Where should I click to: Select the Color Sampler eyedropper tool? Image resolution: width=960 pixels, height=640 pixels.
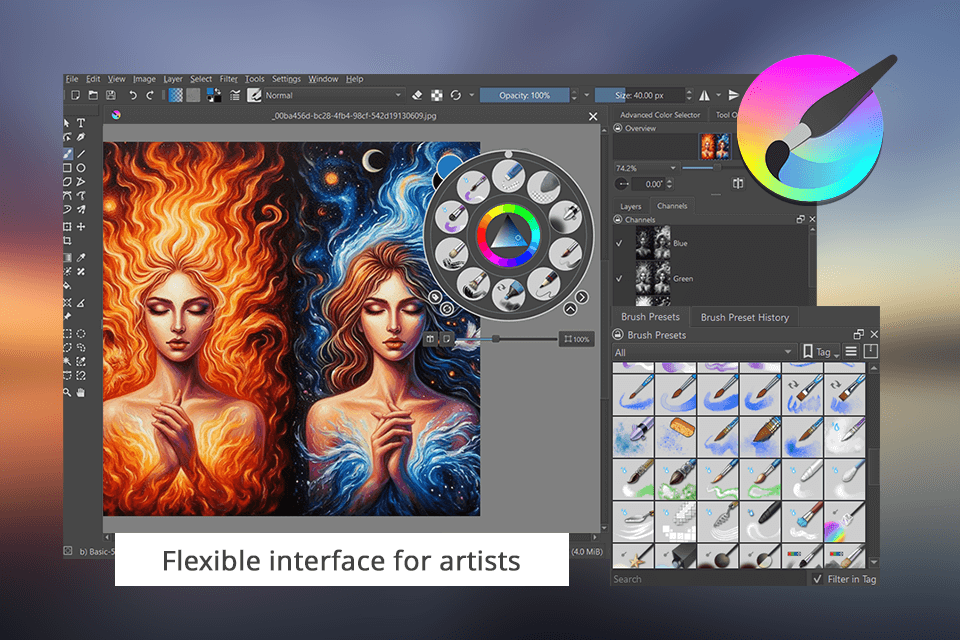pos(81,257)
